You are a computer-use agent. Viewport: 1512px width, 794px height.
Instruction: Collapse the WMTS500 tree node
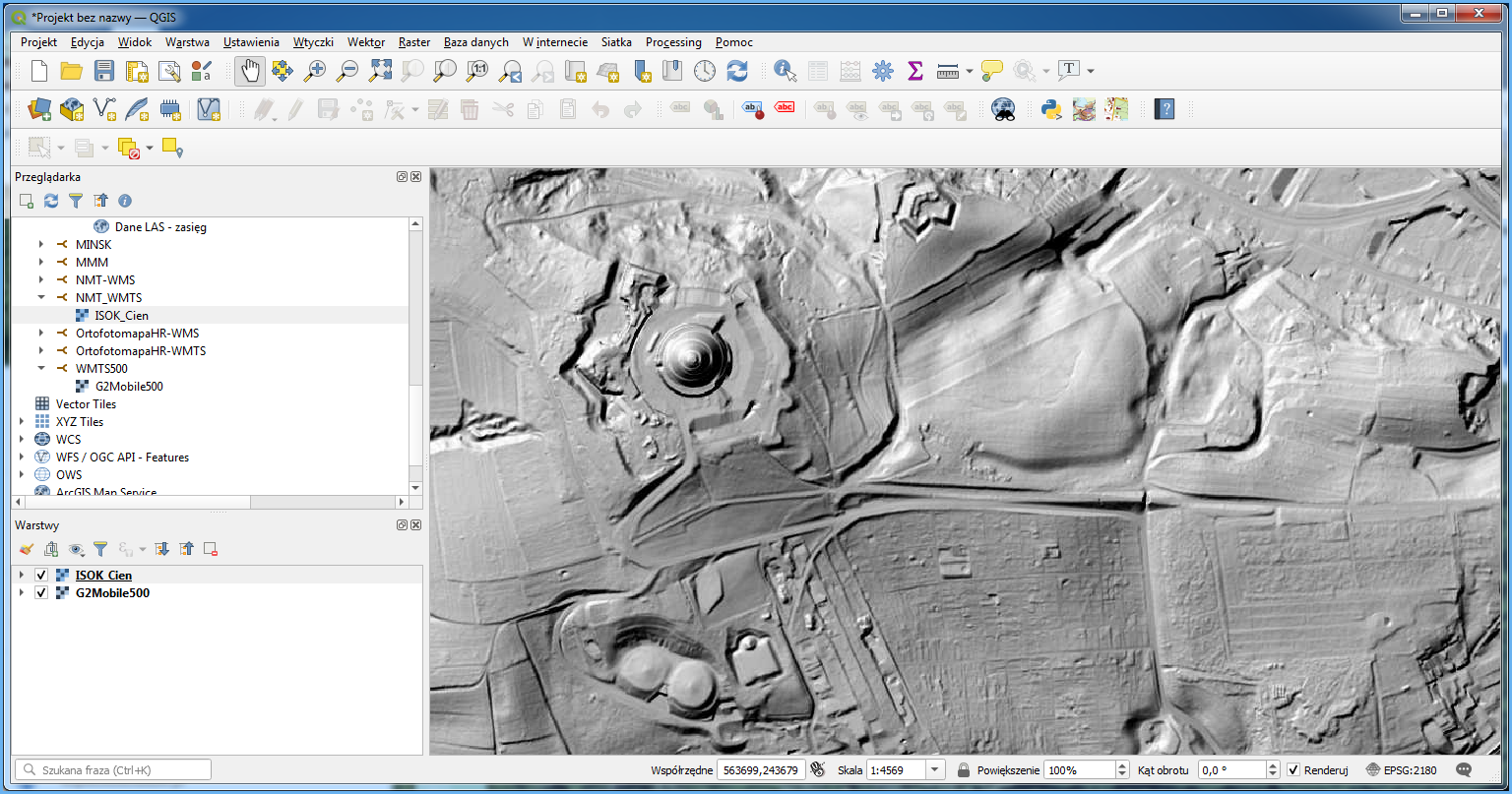[x=41, y=369]
